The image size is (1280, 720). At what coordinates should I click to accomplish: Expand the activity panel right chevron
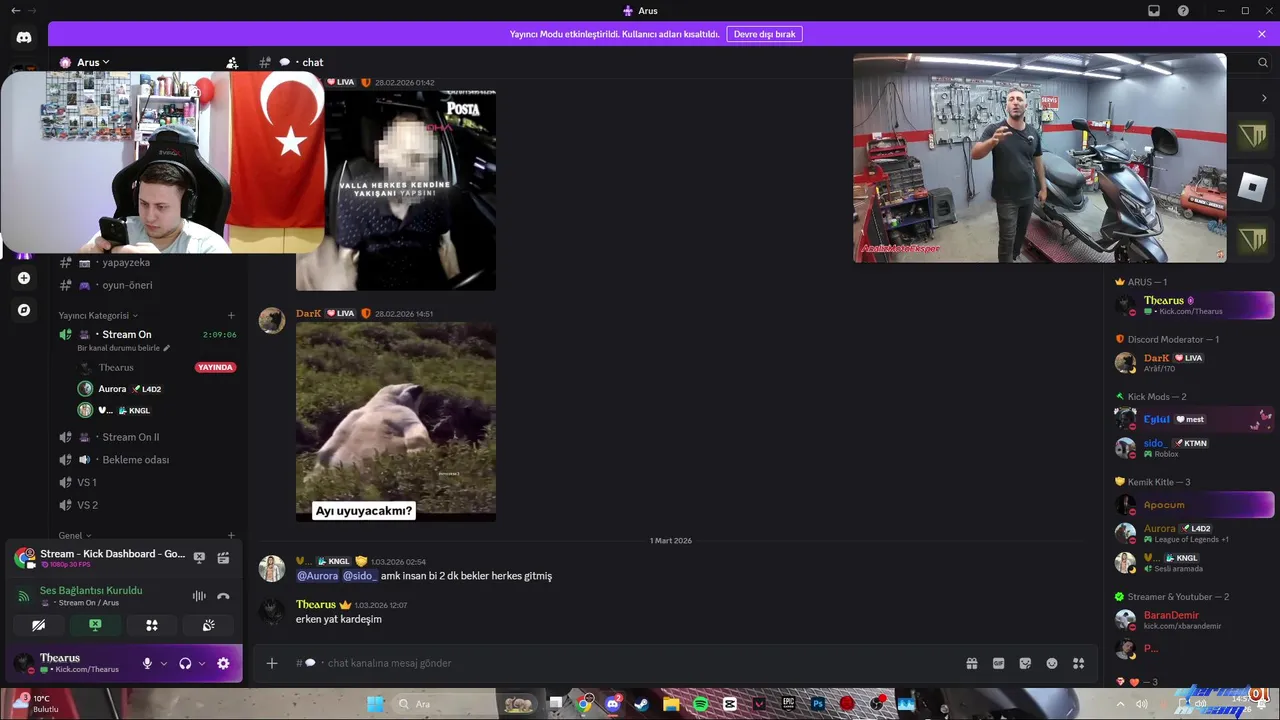pos(1264,98)
